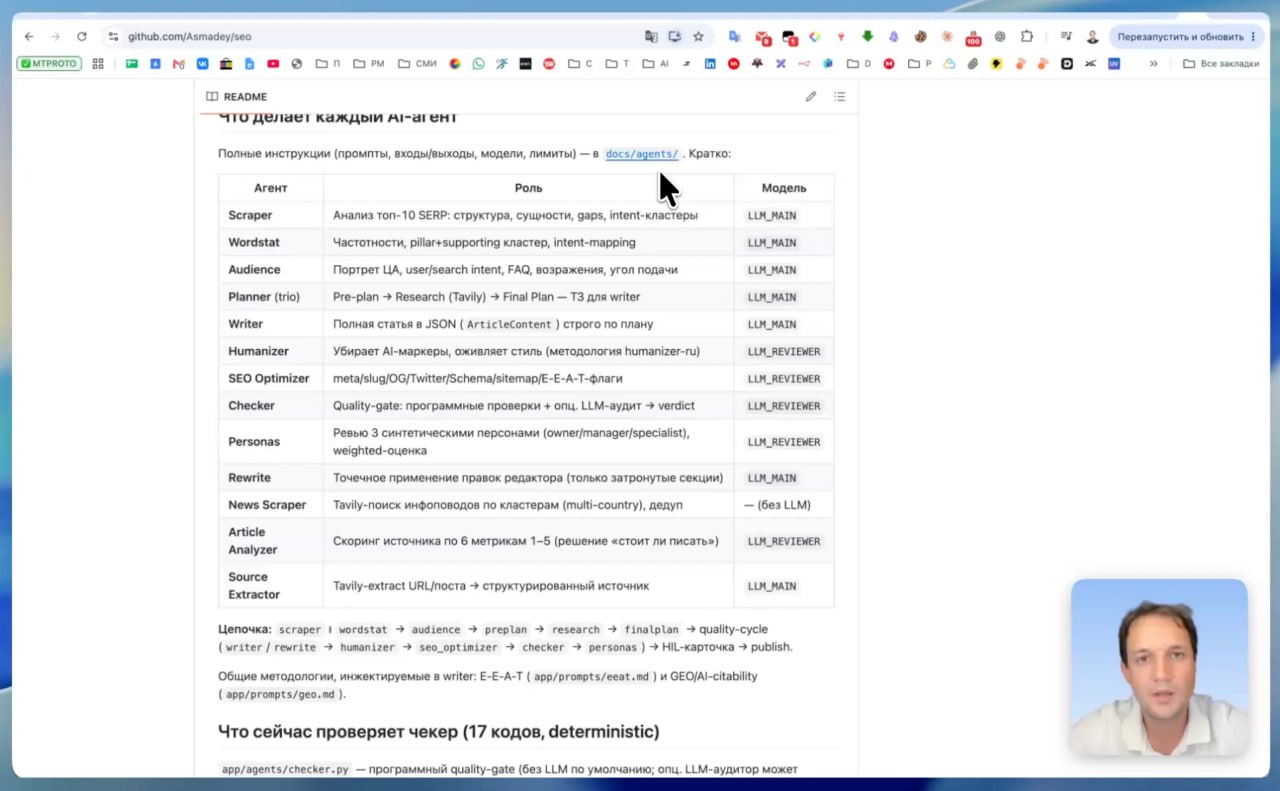Click the README panel heading
The height and width of the screenshot is (791, 1280).
tap(237, 97)
